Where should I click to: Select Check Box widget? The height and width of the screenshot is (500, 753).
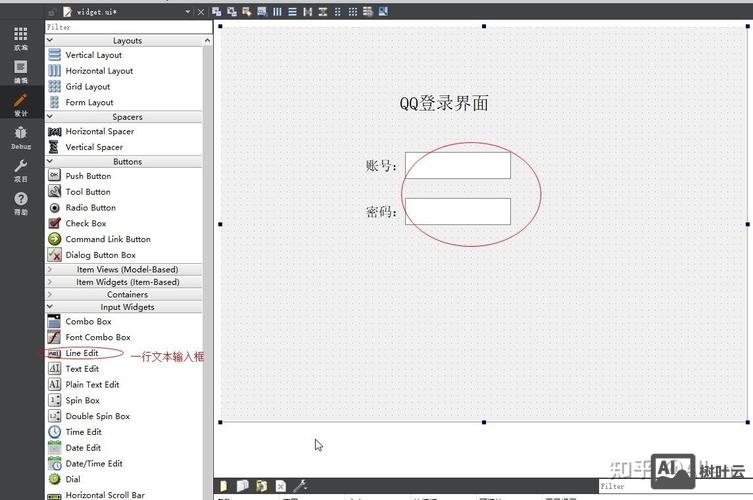coord(124,223)
